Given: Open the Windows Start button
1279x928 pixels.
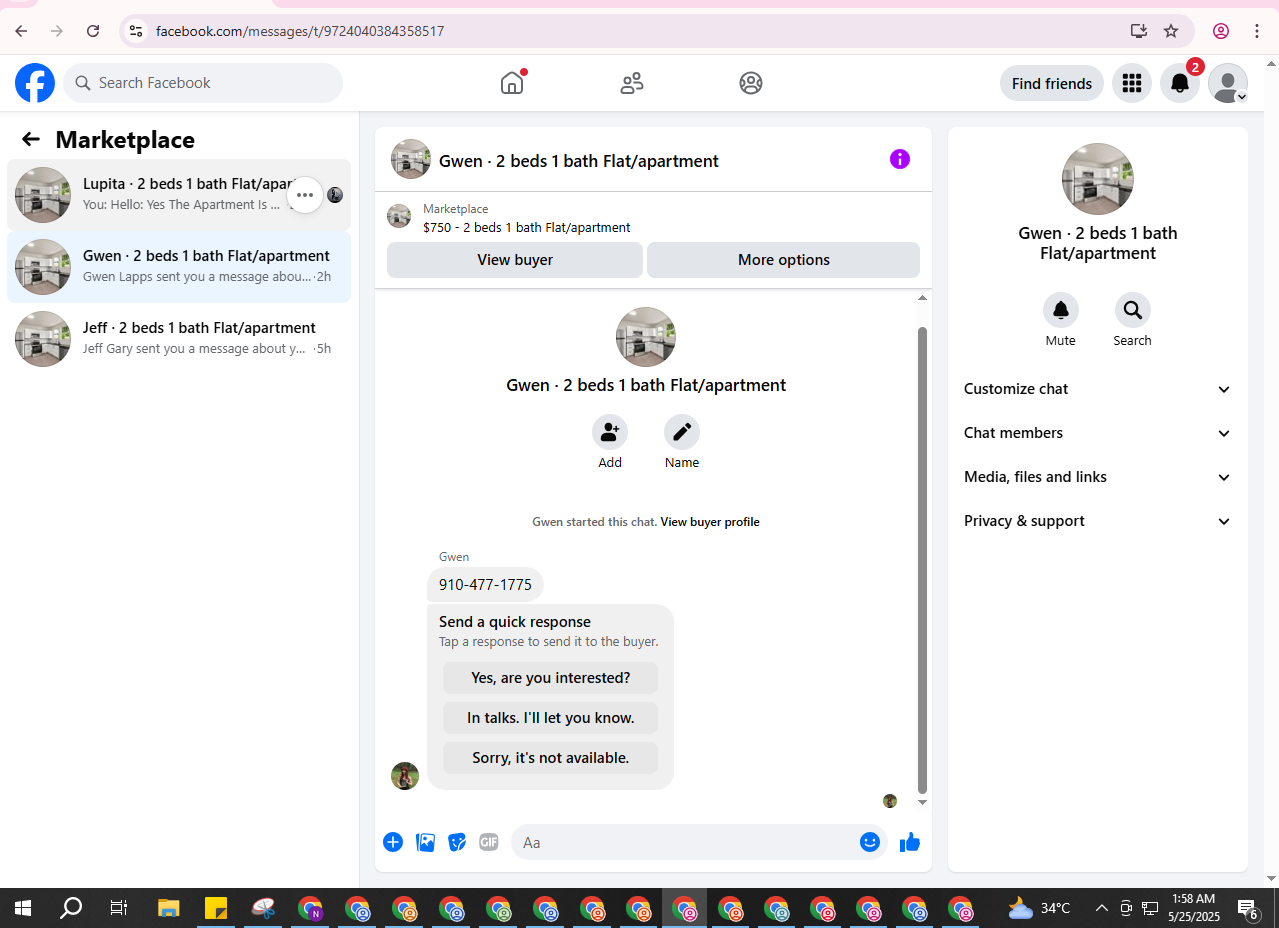Looking at the screenshot, I should 23,908.
